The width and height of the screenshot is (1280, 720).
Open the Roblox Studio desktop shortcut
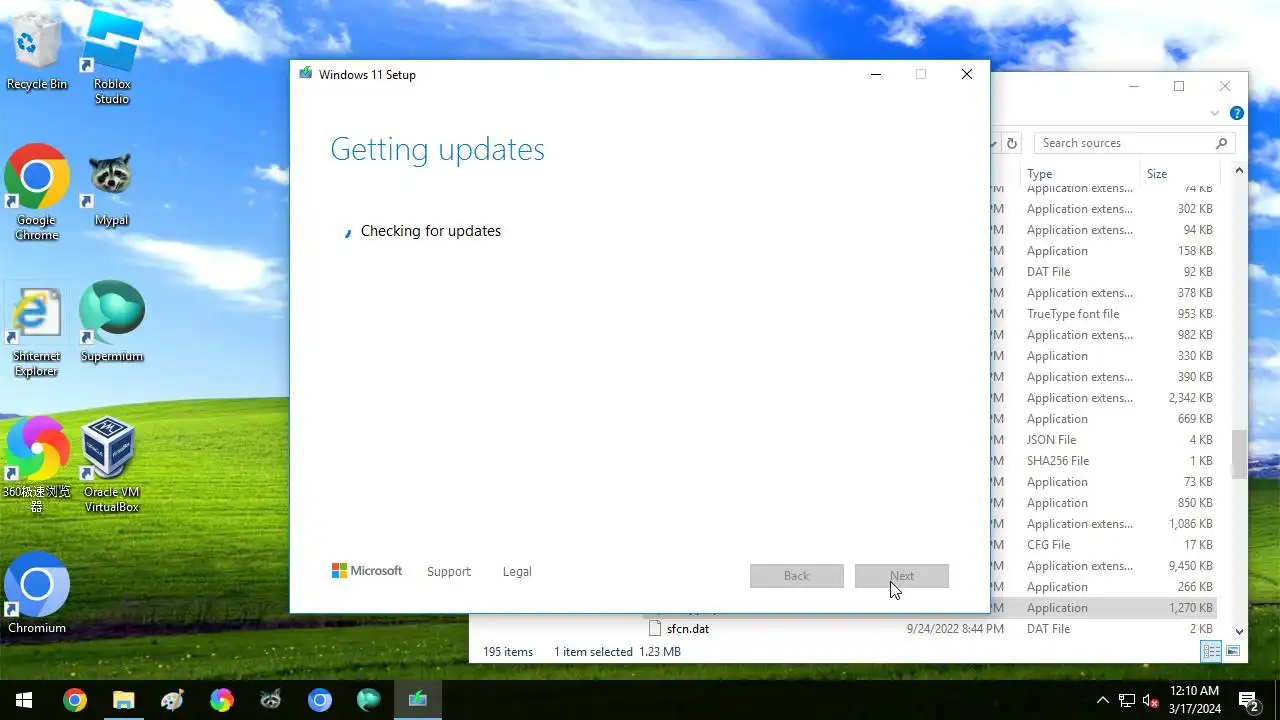coord(112,56)
